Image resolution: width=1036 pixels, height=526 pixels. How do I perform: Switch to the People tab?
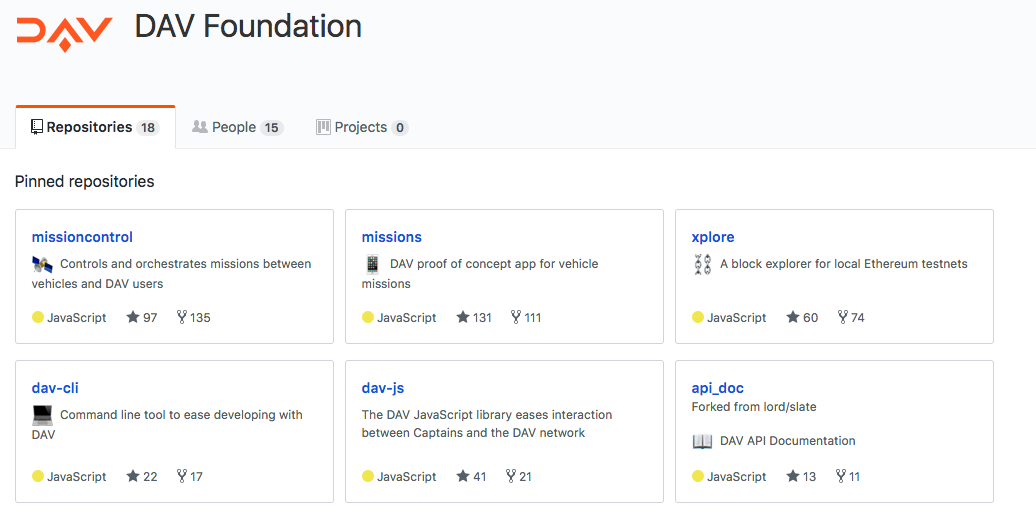[237, 127]
